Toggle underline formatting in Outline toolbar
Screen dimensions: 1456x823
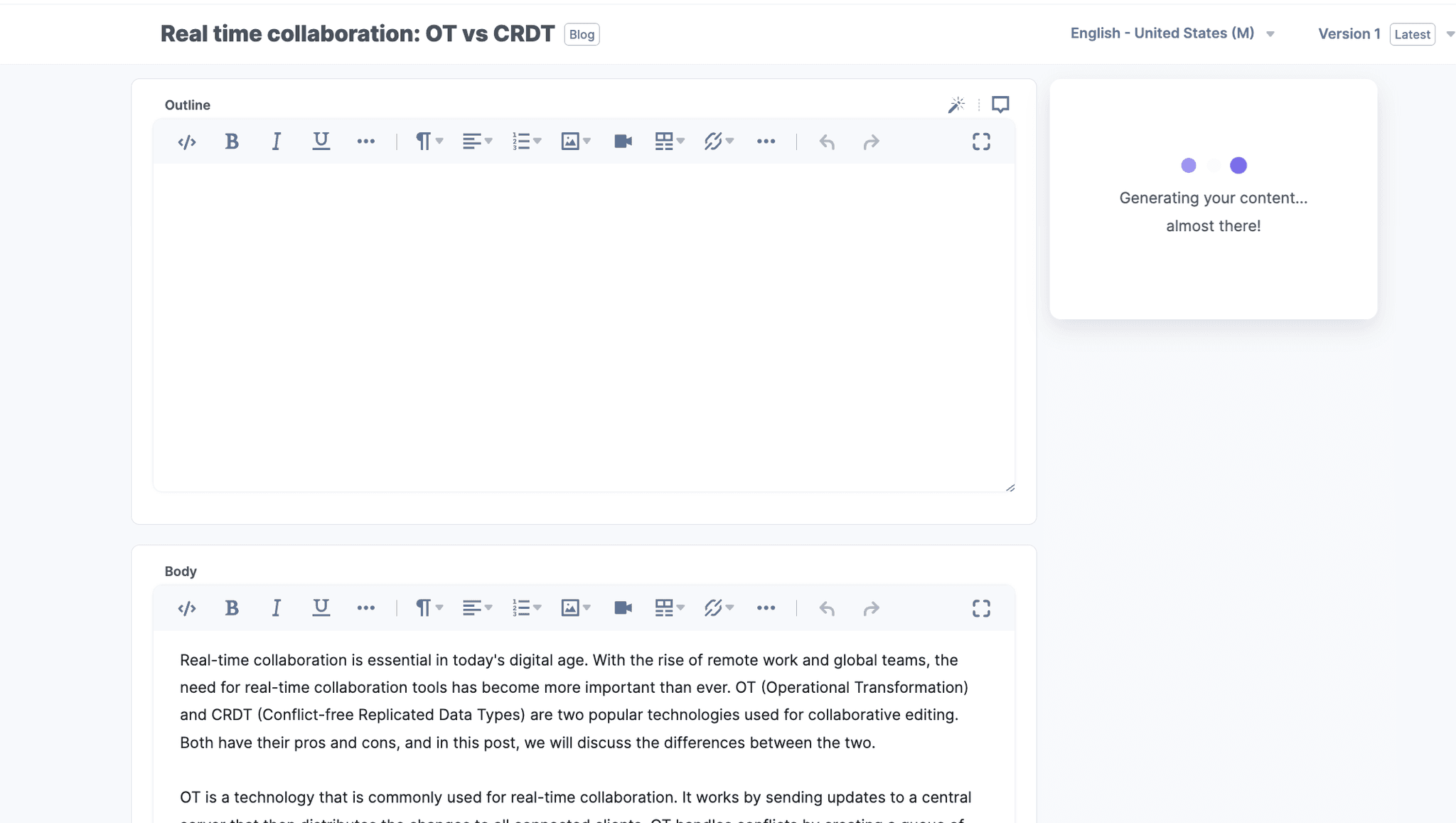[x=321, y=142]
